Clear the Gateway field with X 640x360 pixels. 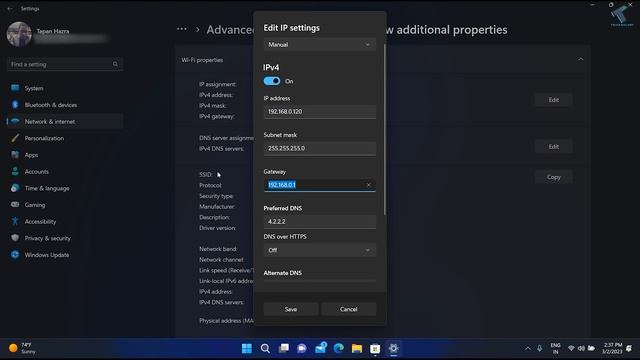[368, 185]
